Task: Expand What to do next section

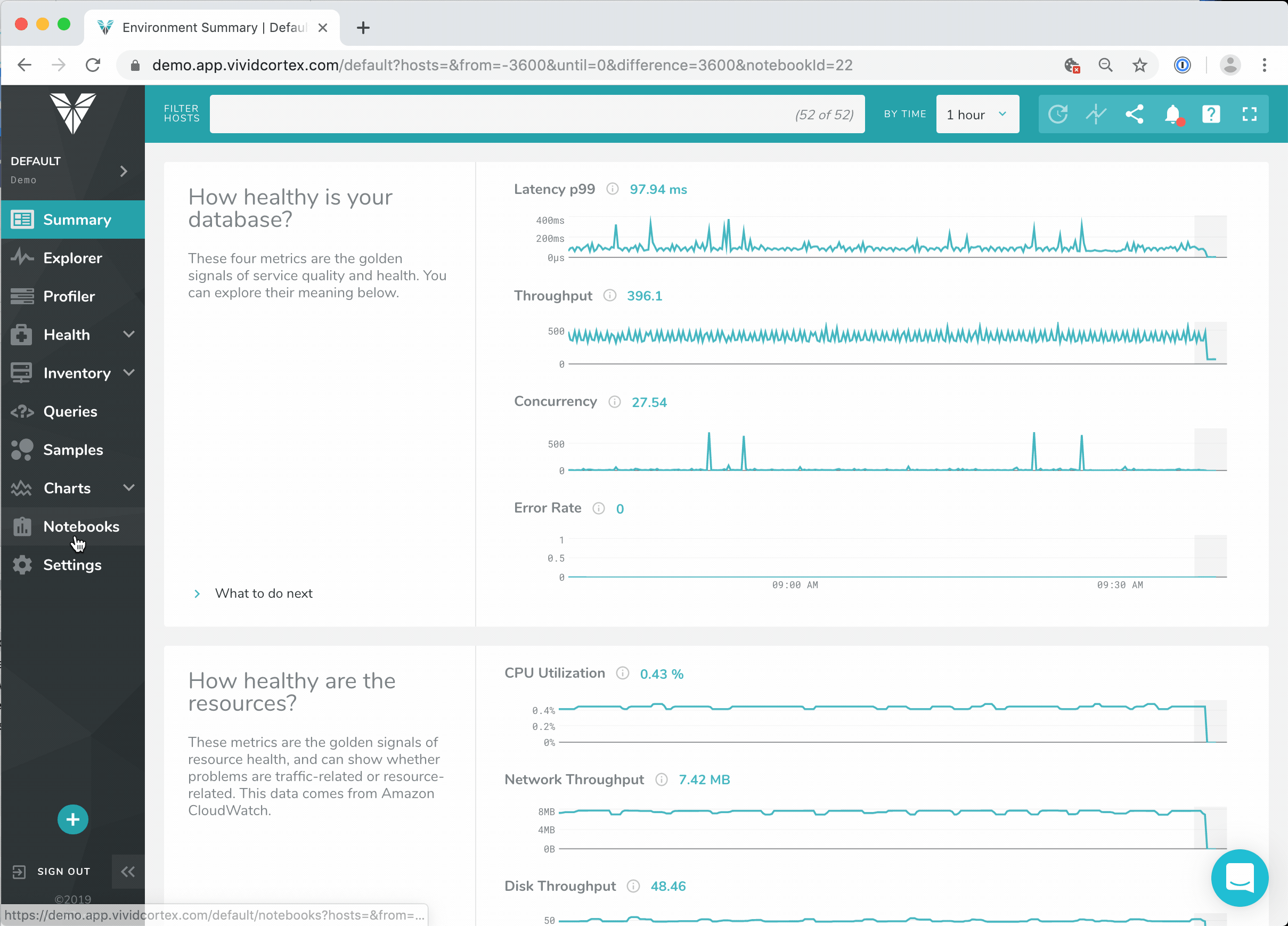Action: click(252, 594)
